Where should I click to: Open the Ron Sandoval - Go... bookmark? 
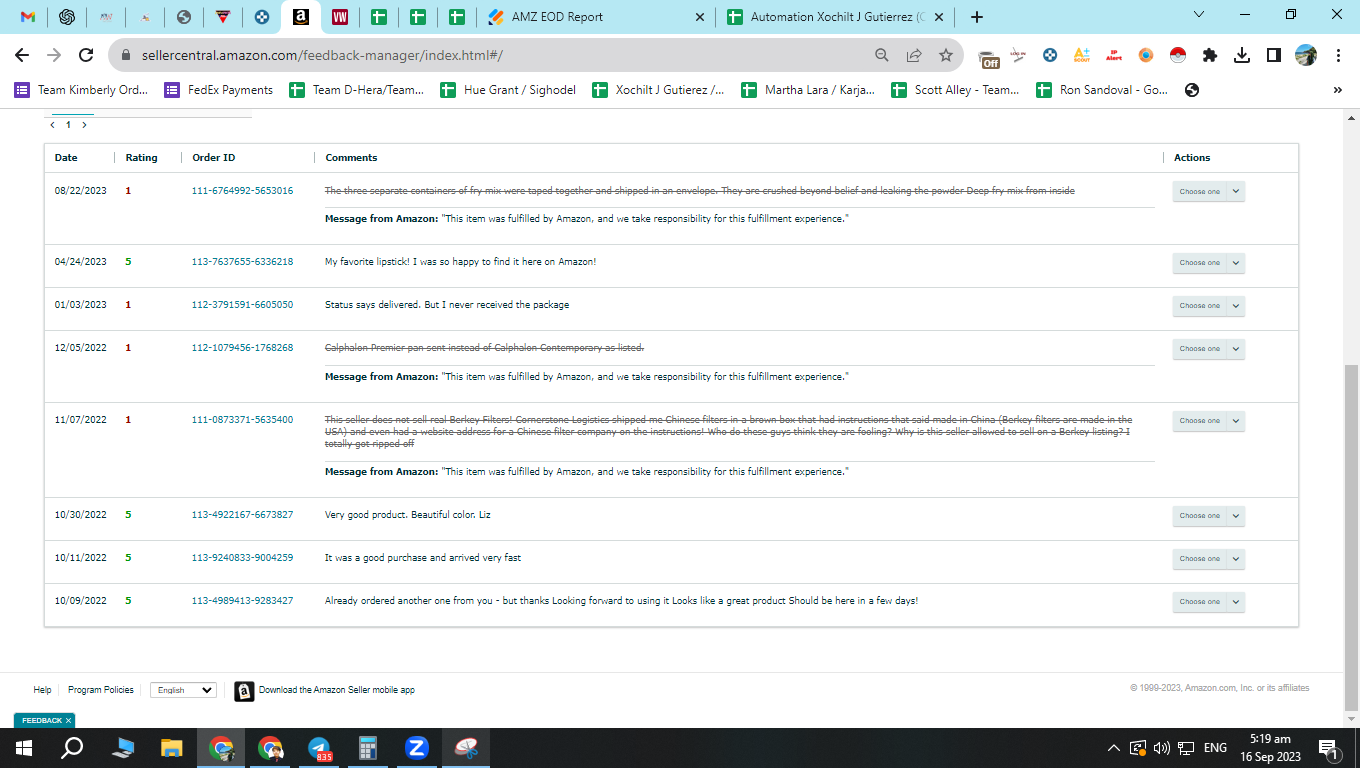pyautogui.click(x=1101, y=90)
